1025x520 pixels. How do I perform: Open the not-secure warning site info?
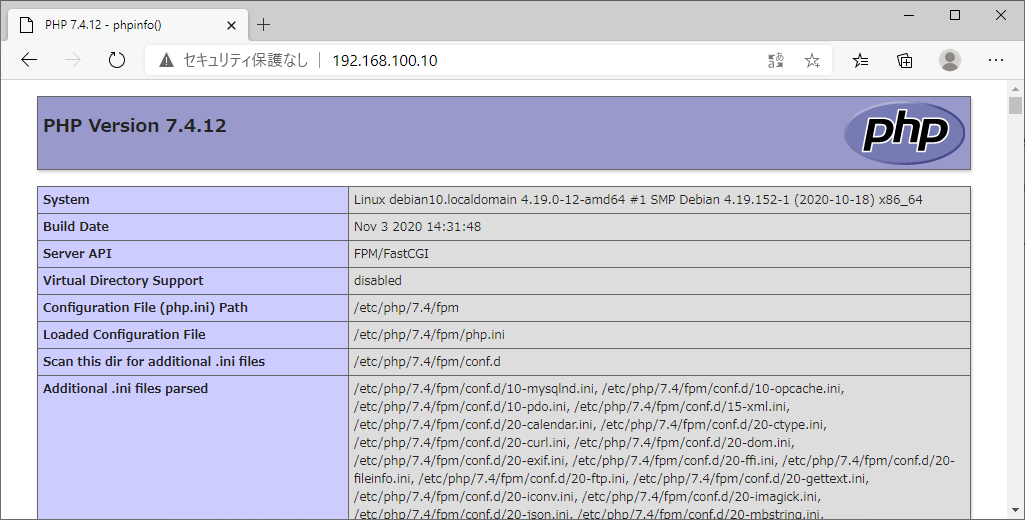pyautogui.click(x=167, y=61)
